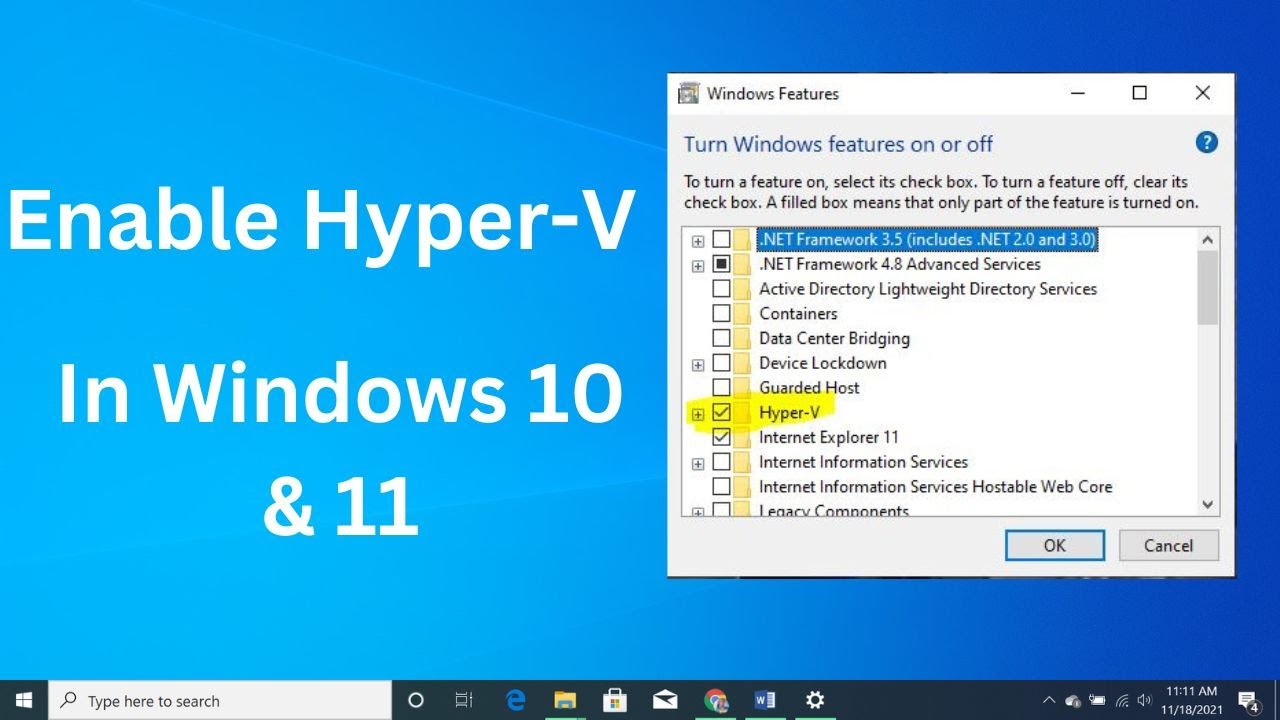The image size is (1280, 720).
Task: Check the Guarded Host checkbox
Action: click(721, 387)
